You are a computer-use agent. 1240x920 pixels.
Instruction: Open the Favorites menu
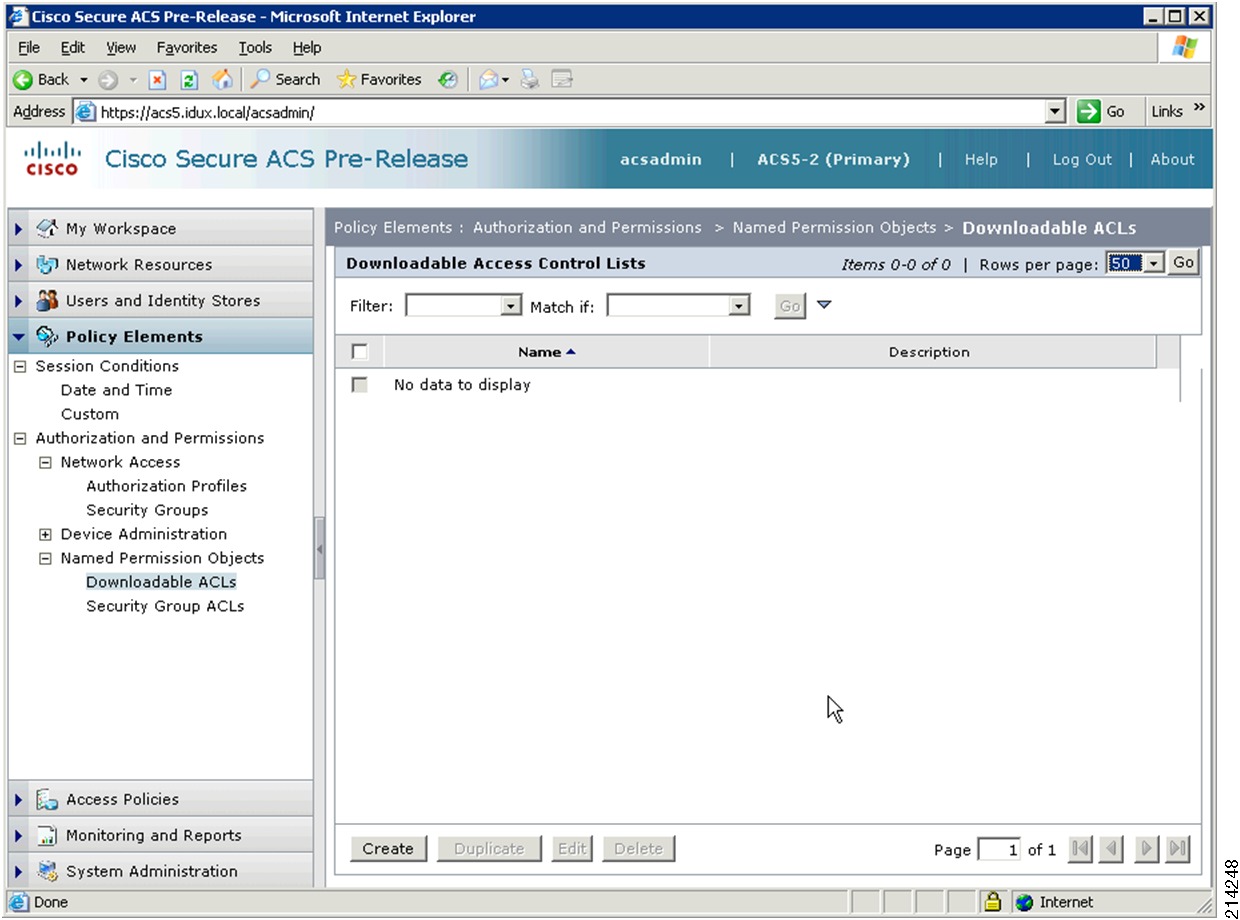click(187, 47)
